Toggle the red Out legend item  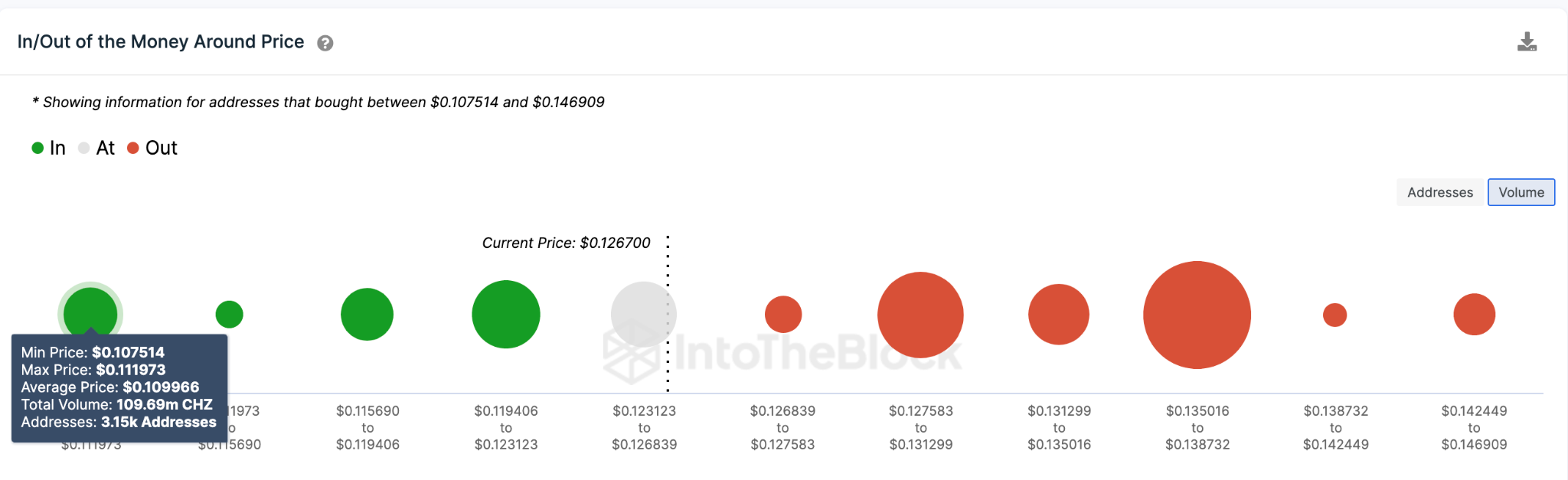(x=152, y=148)
